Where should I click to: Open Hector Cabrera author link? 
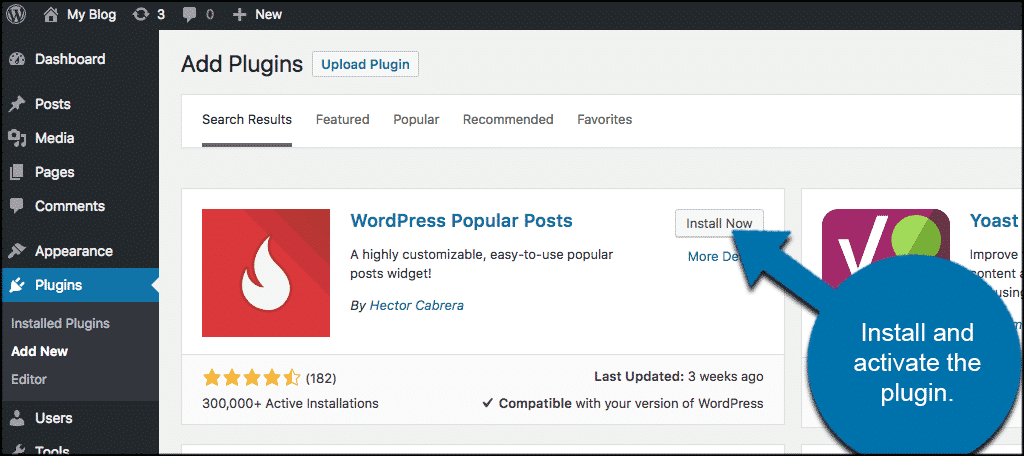pos(417,306)
